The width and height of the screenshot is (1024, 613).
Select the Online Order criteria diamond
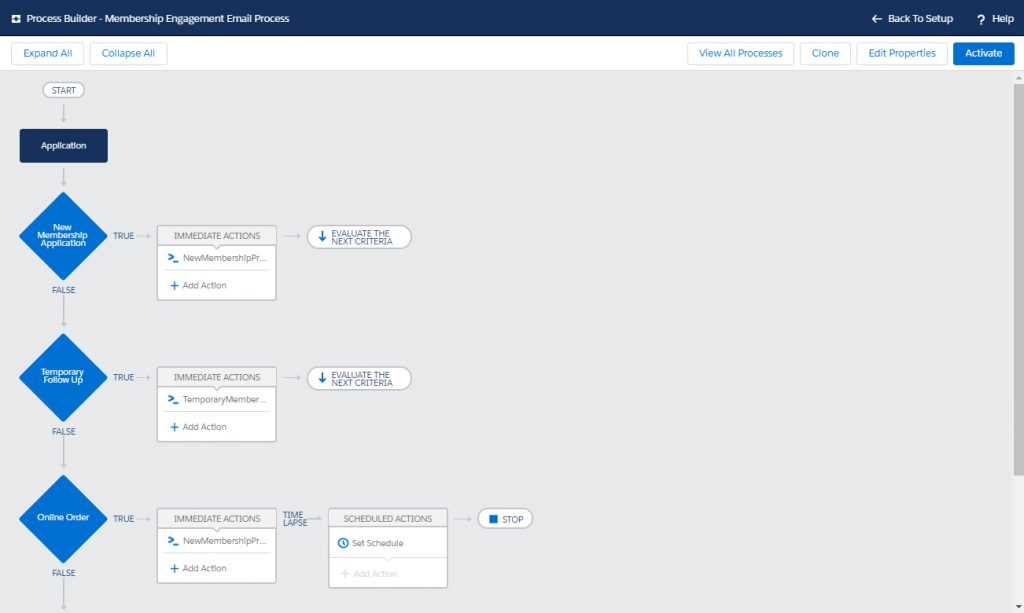point(63,518)
